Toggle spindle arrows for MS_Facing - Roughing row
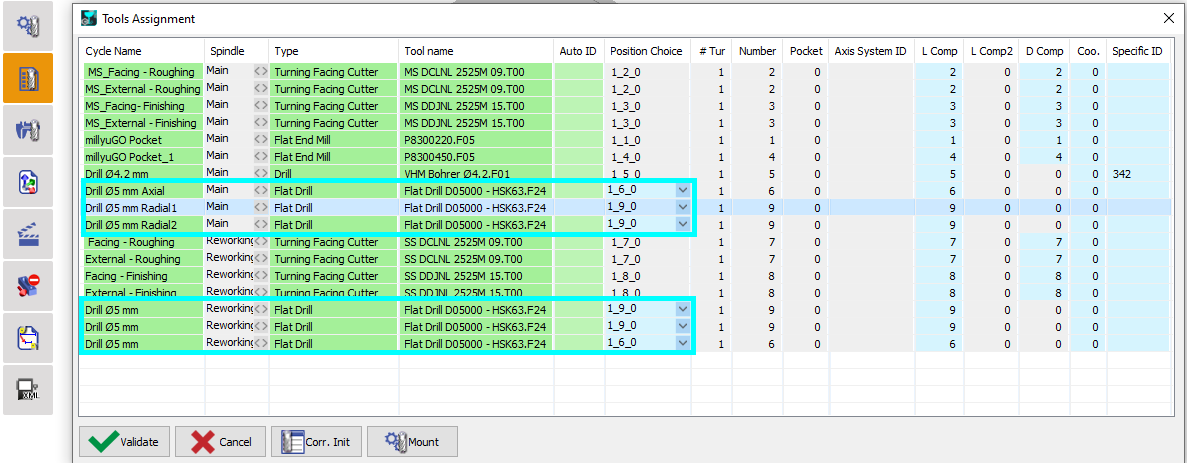The width and height of the screenshot is (1187, 464). click(x=260, y=72)
